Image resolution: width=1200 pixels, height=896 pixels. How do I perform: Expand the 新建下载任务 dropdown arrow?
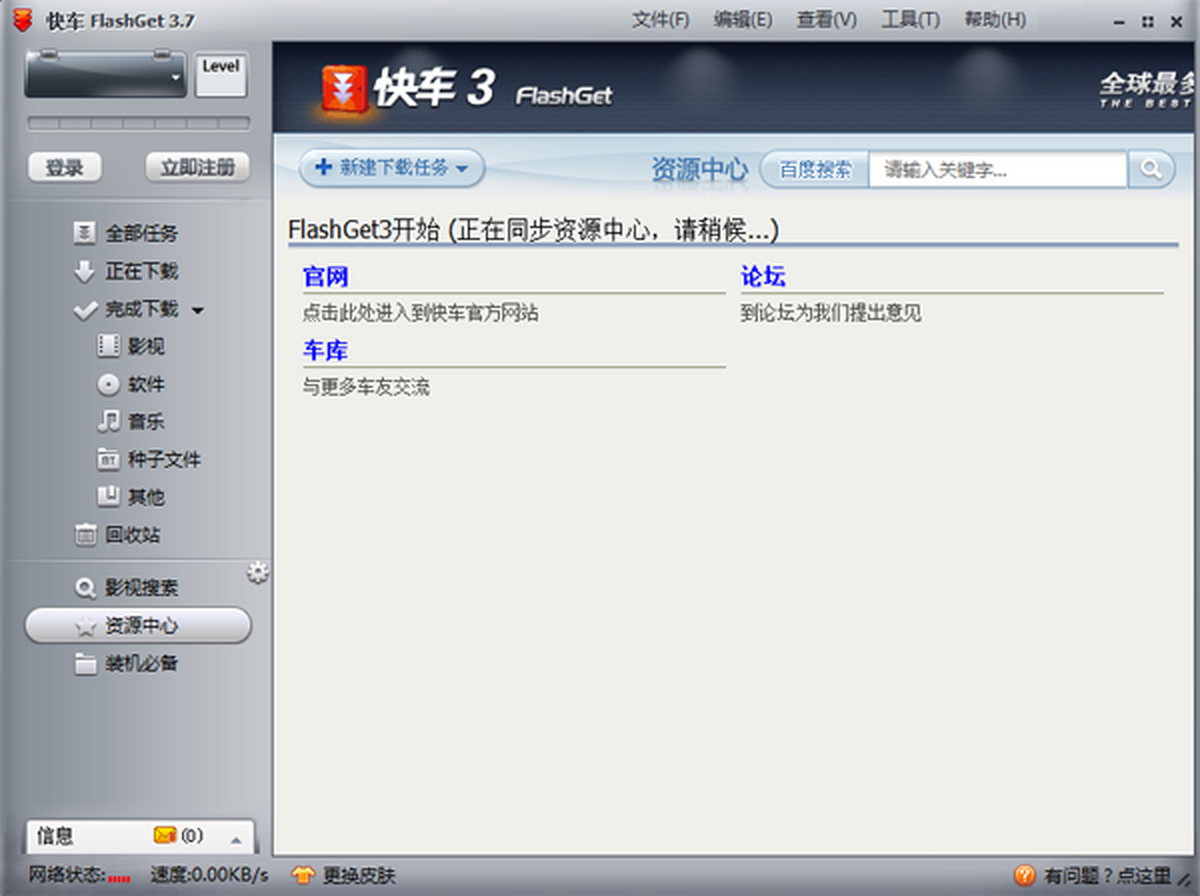coord(461,169)
